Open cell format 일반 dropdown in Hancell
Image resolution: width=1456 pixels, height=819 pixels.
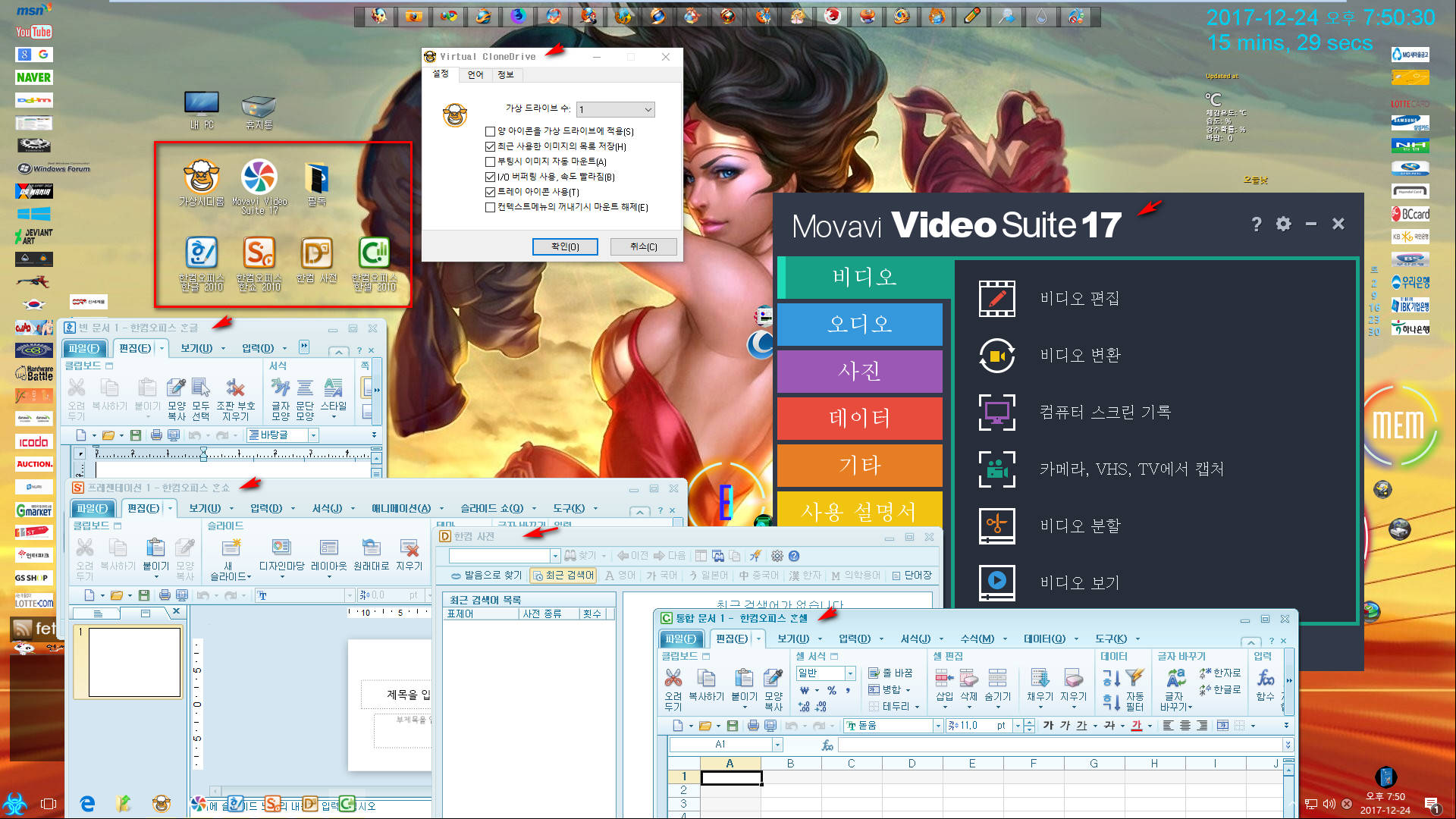coord(850,673)
